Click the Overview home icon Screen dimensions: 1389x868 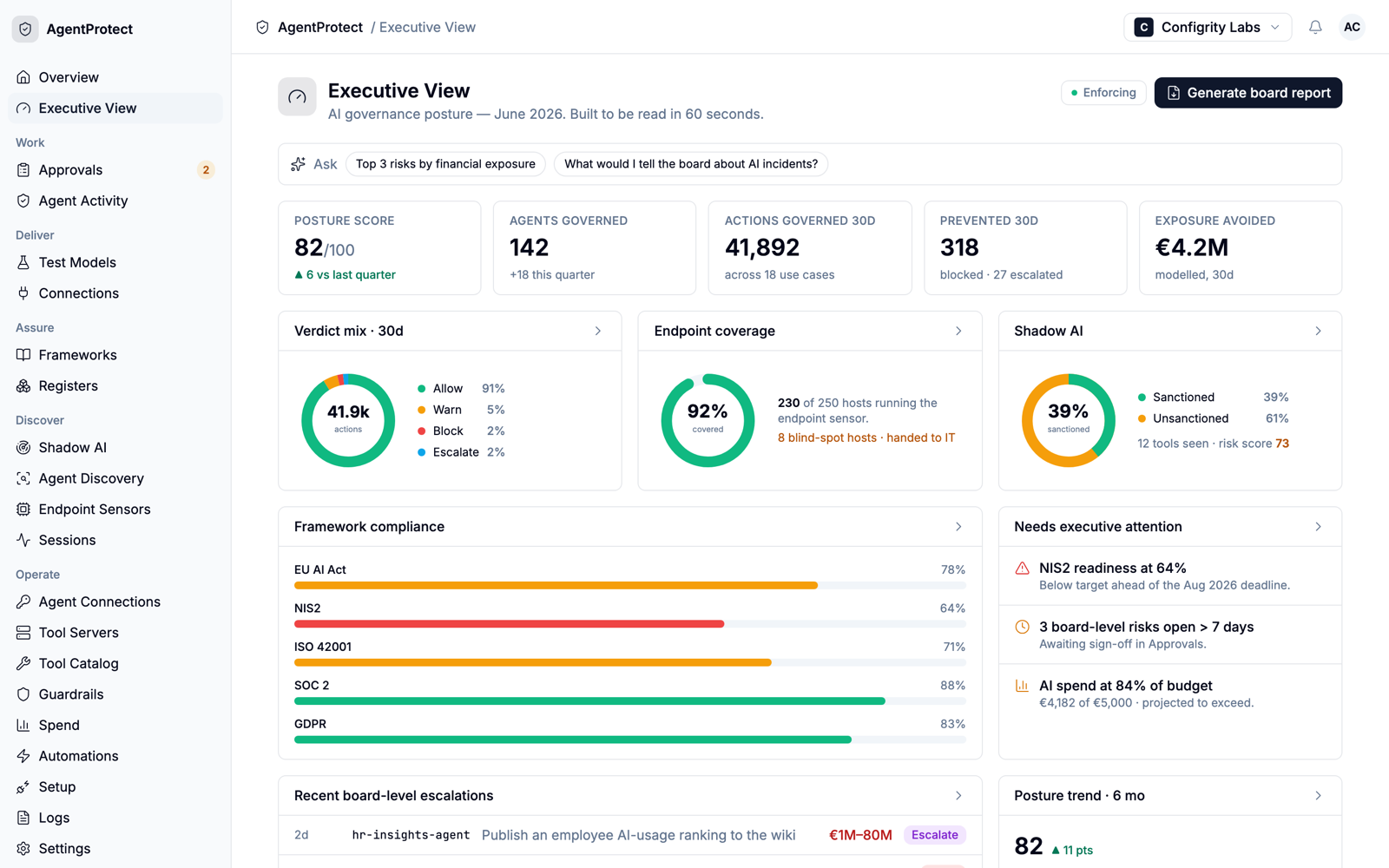(23, 77)
